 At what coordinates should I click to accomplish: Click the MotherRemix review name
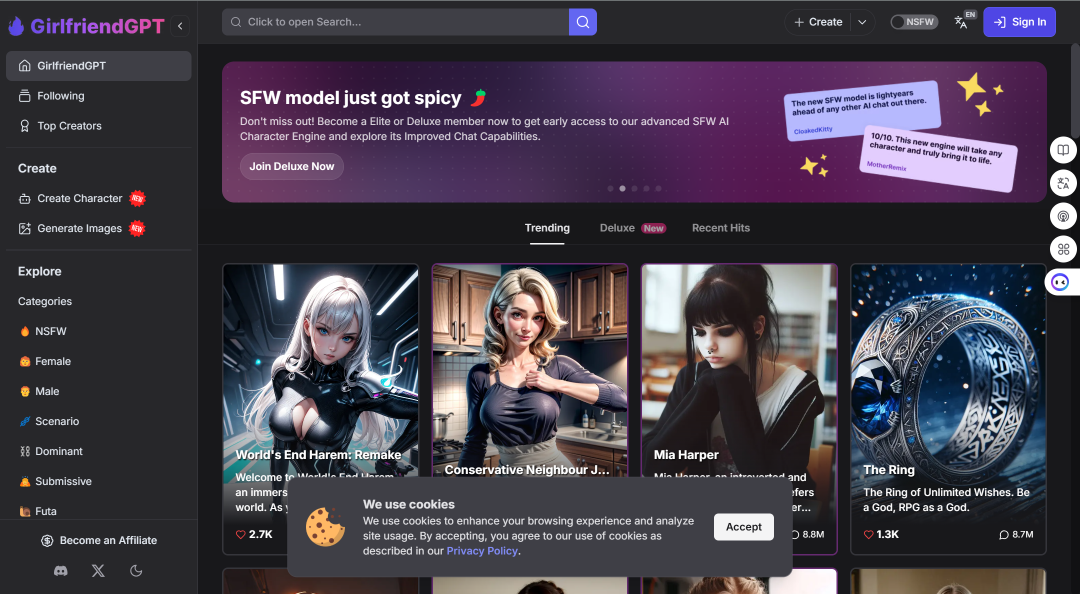pyautogui.click(x=886, y=166)
